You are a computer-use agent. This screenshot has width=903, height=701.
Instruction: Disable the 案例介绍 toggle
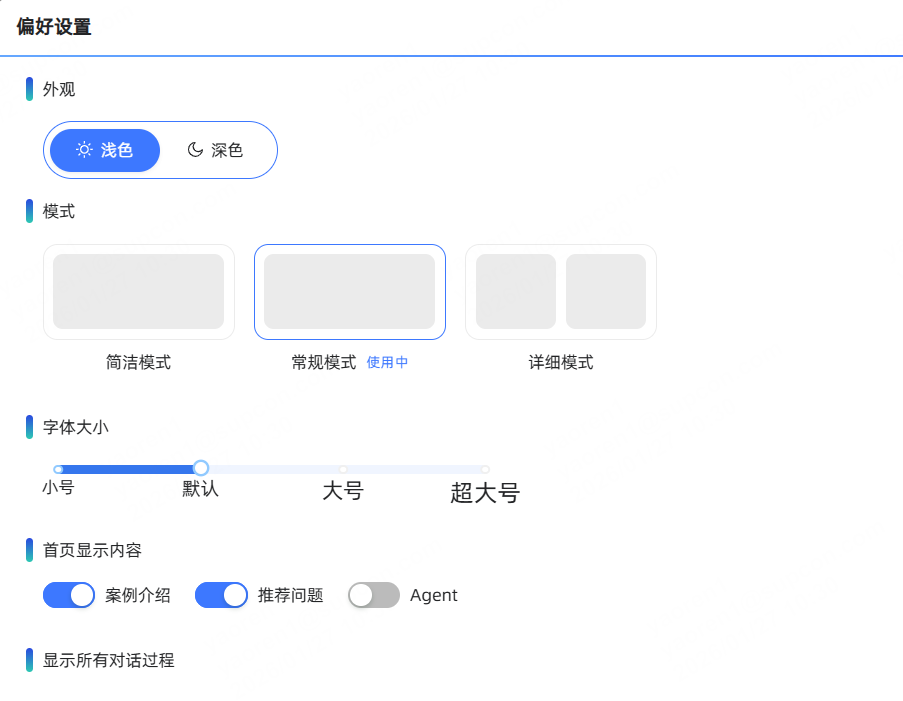point(68,595)
